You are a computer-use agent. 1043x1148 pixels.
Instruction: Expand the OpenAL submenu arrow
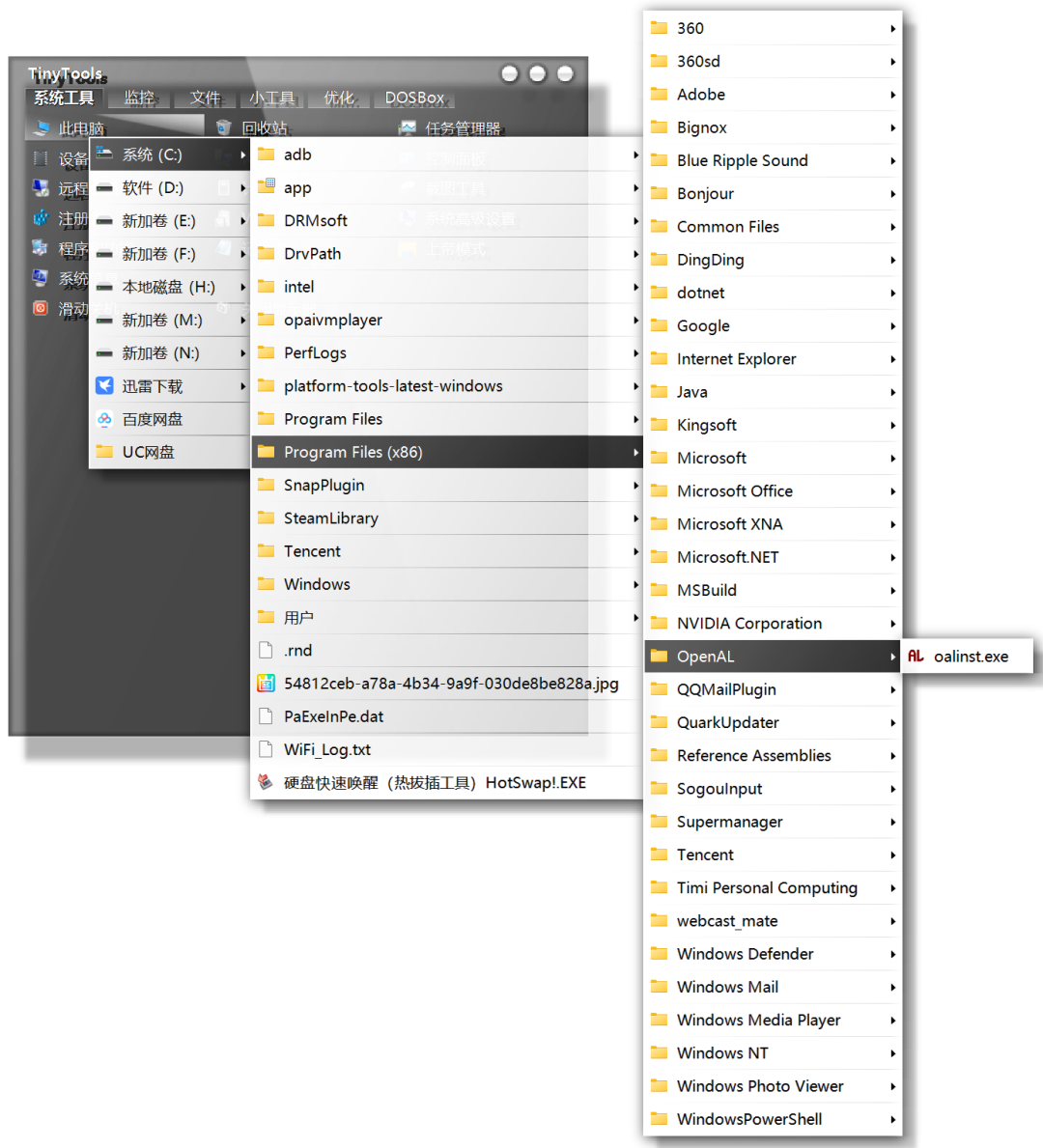[893, 656]
